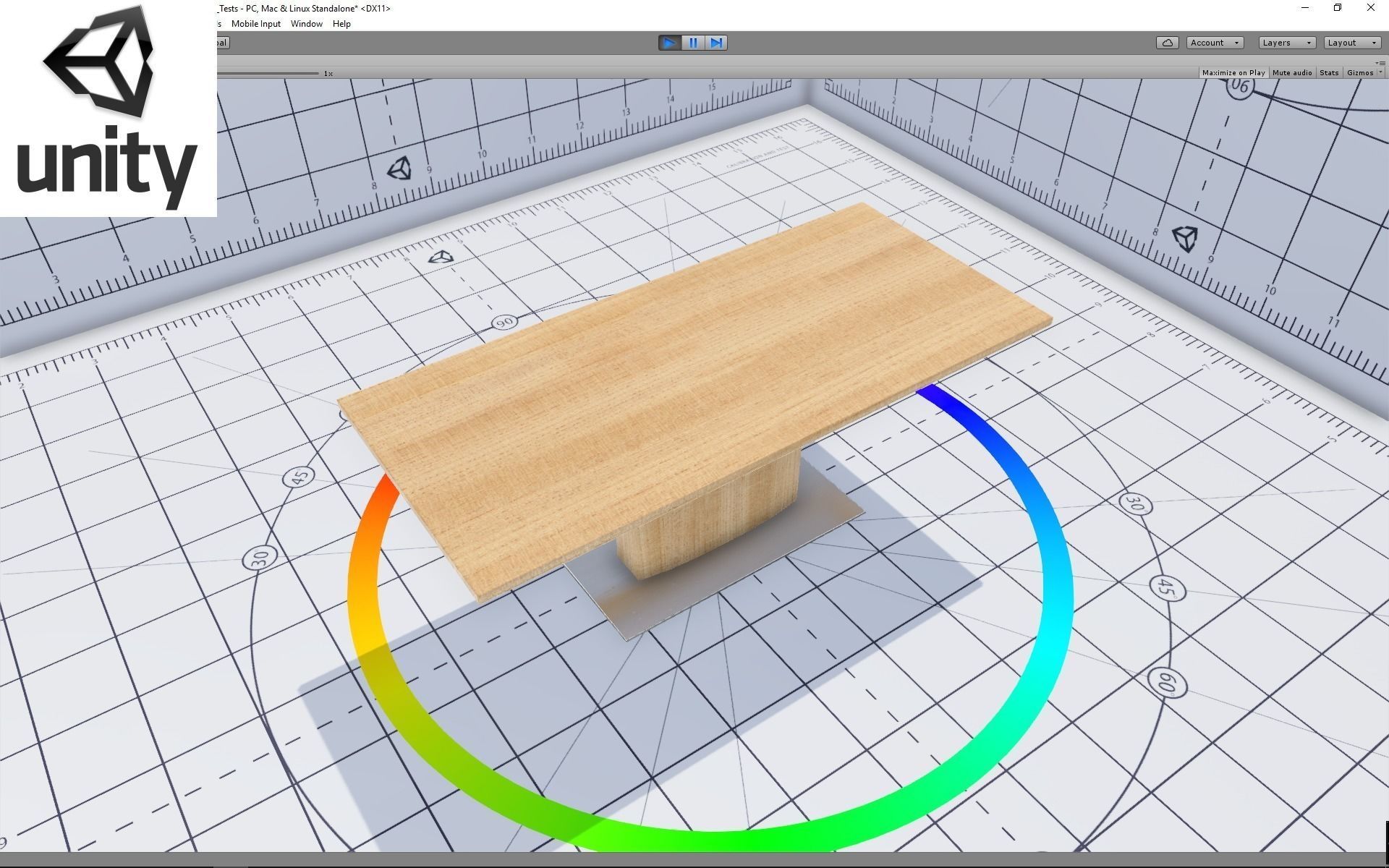Open the Game view panel options menu
This screenshot has width=1389, height=868.
[x=1381, y=63]
